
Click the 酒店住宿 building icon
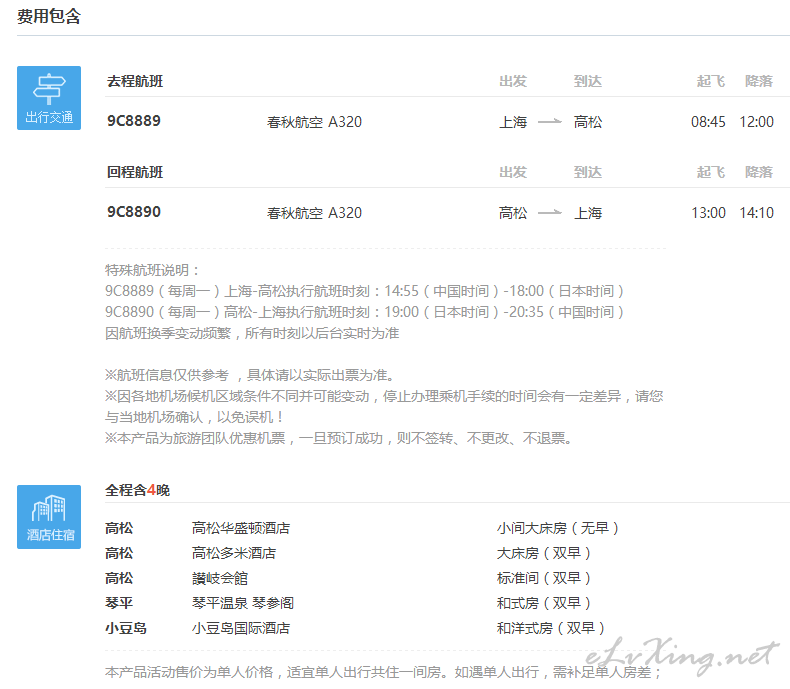[x=49, y=517]
